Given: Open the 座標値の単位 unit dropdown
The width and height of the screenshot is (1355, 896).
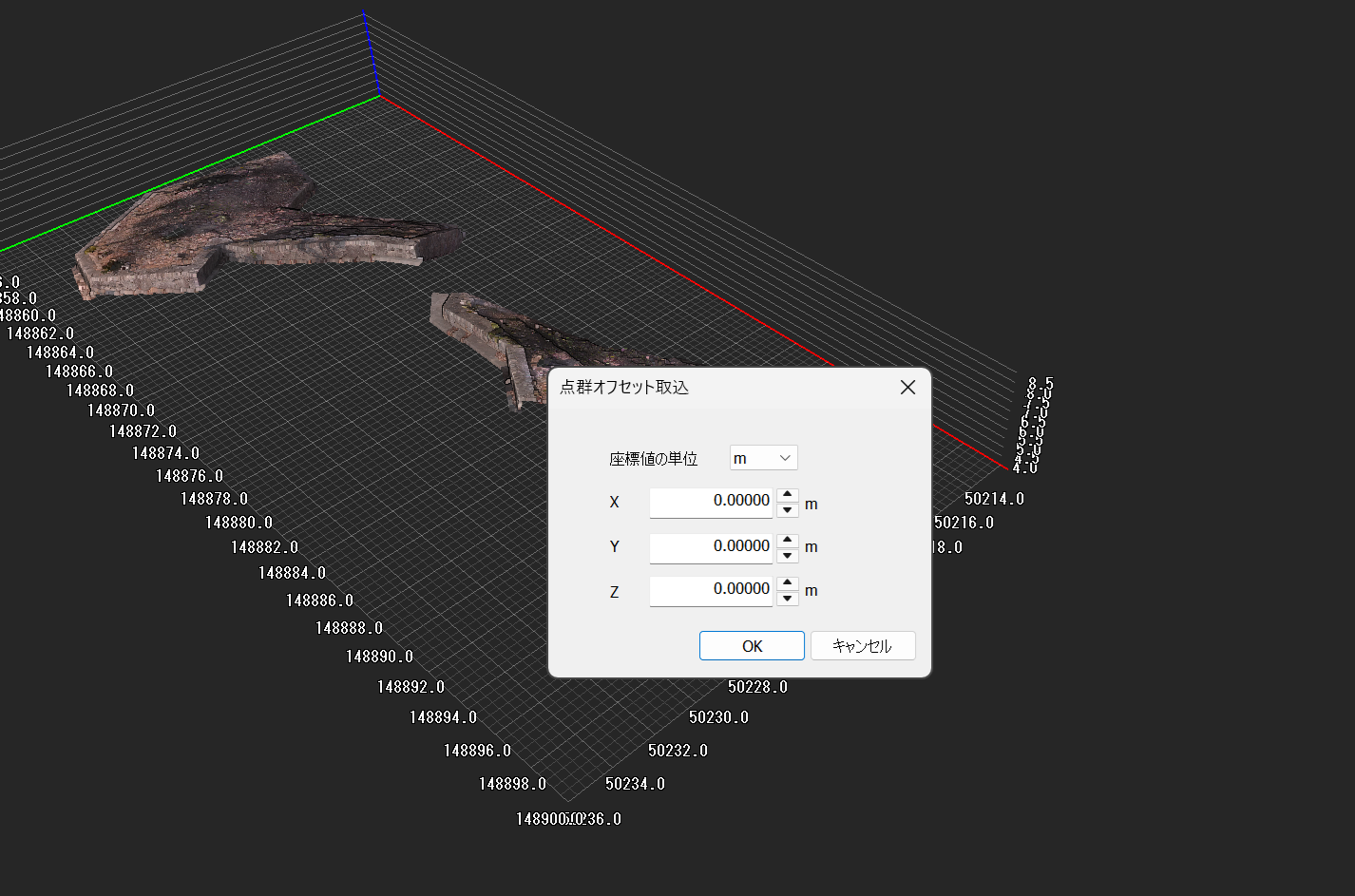Looking at the screenshot, I should coord(763,458).
